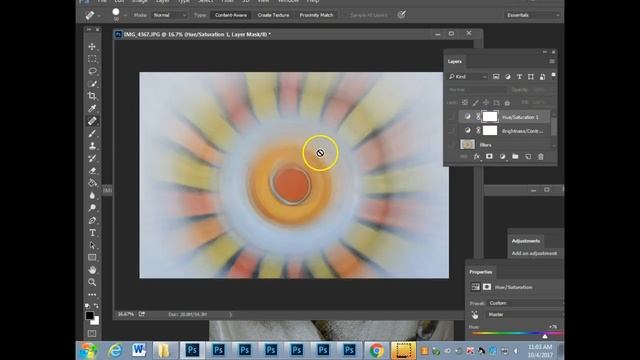Select the Hand tool
Screen dimensions: 640x360
pos(92,270)
